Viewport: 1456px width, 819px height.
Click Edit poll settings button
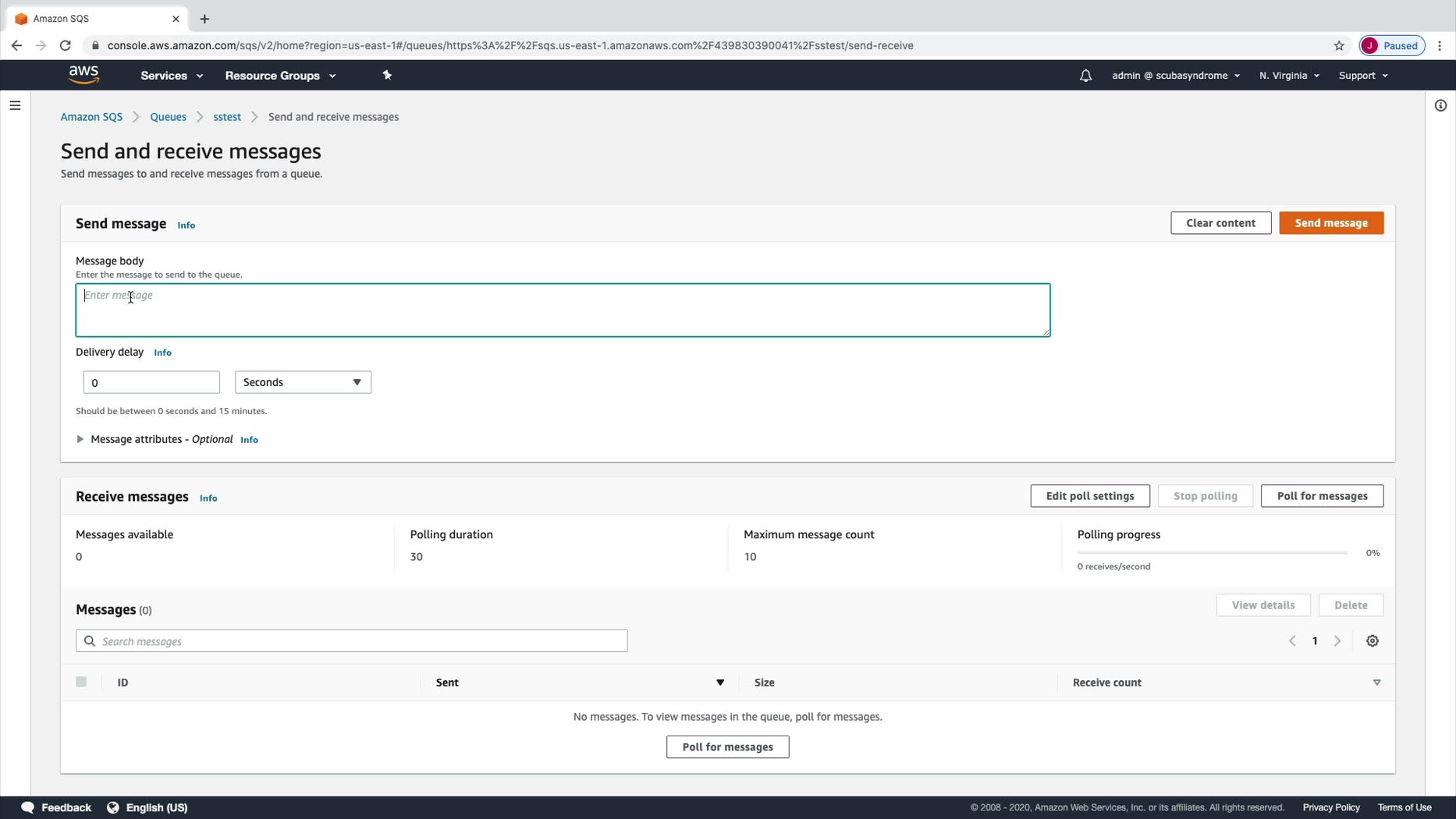1089,496
